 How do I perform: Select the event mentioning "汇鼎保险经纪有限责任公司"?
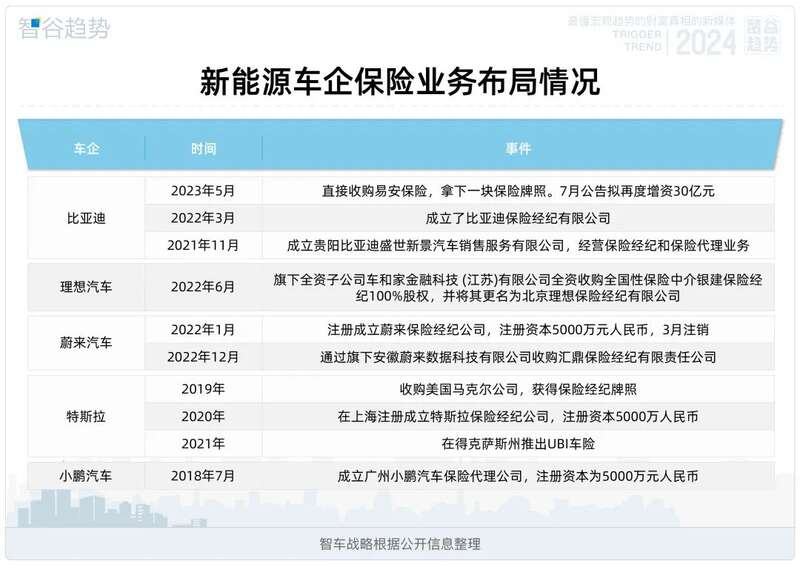click(518, 357)
